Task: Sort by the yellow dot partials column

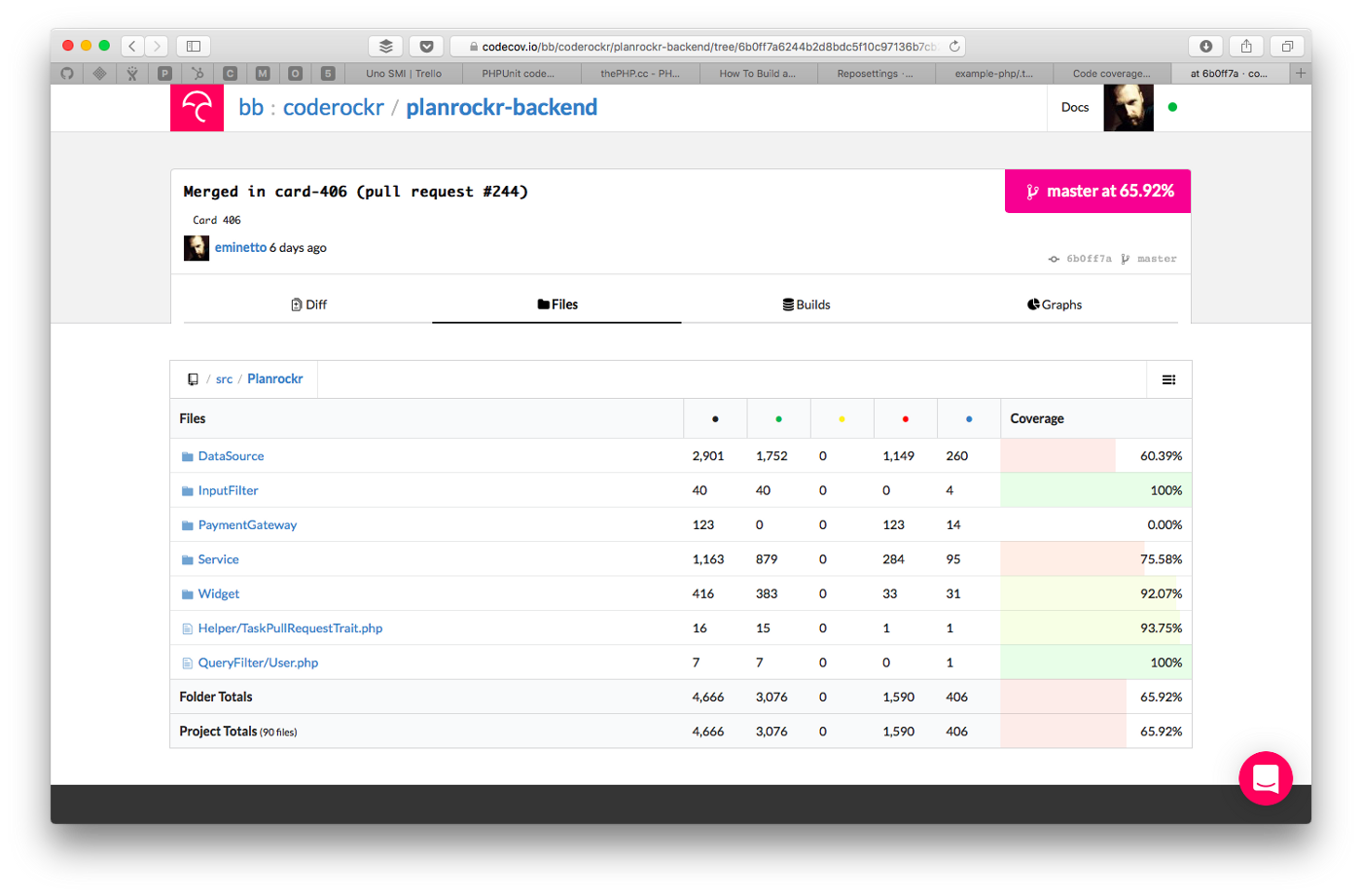Action: [842, 419]
